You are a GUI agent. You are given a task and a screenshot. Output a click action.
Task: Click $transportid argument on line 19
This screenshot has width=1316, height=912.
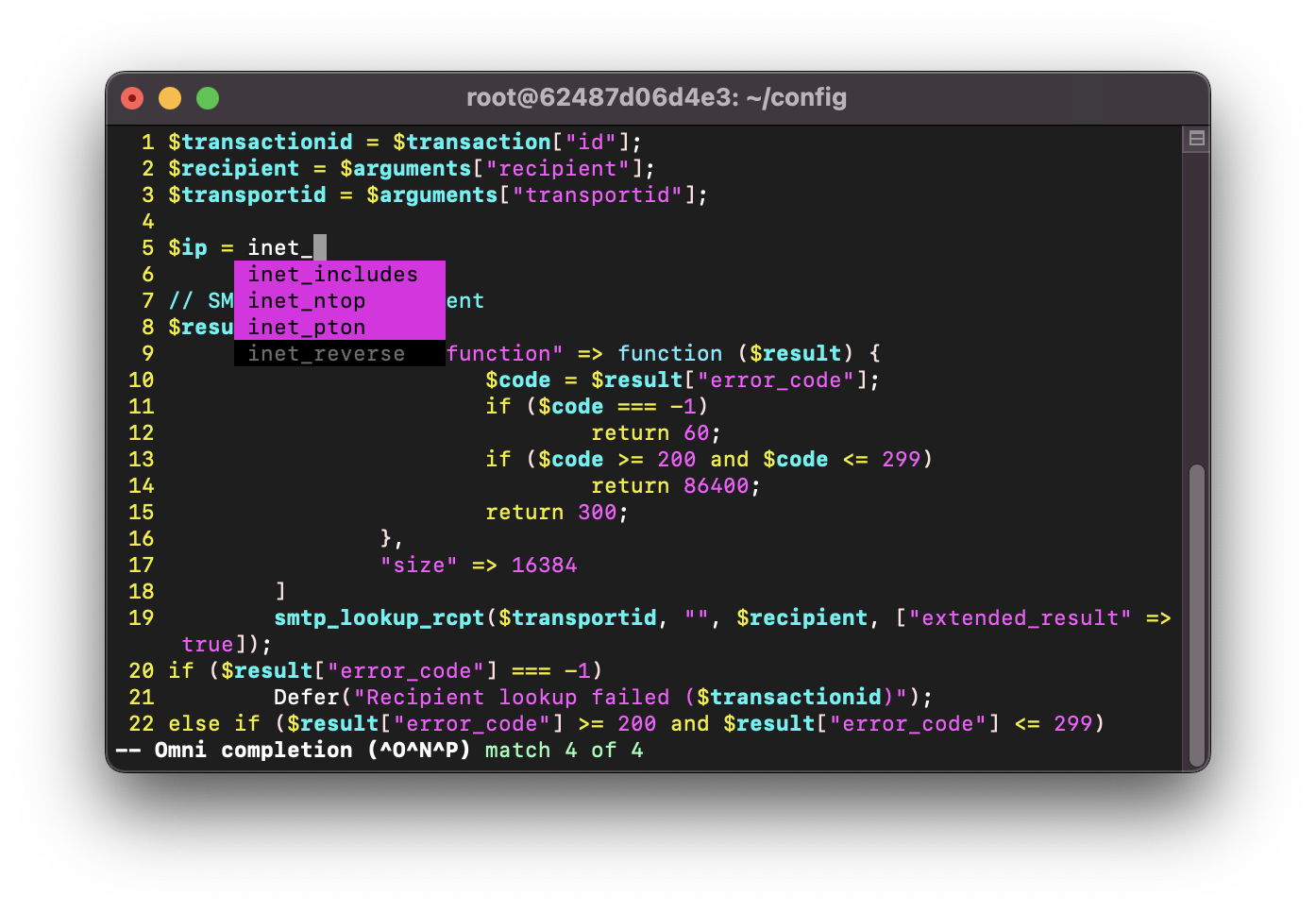[x=578, y=617]
